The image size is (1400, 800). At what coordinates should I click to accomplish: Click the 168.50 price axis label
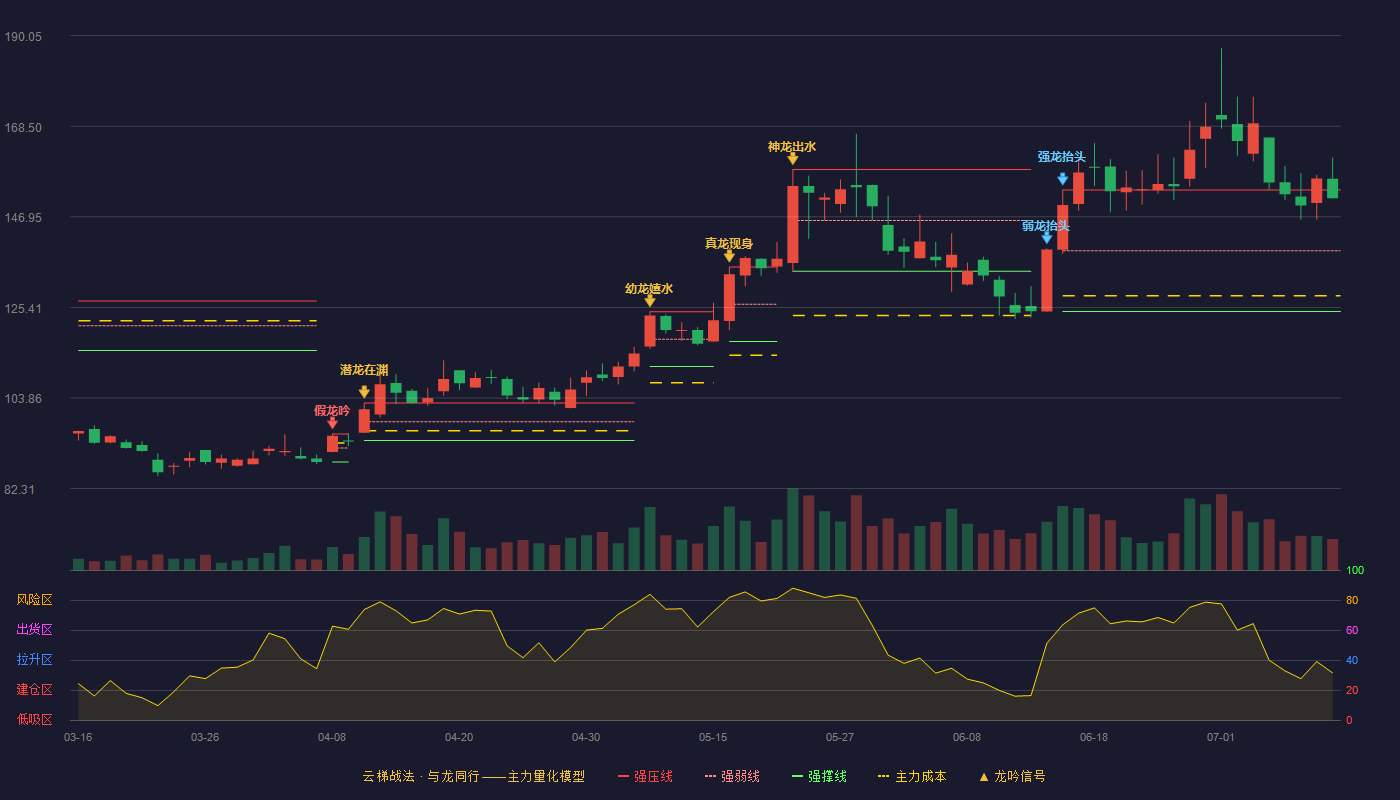[23, 127]
